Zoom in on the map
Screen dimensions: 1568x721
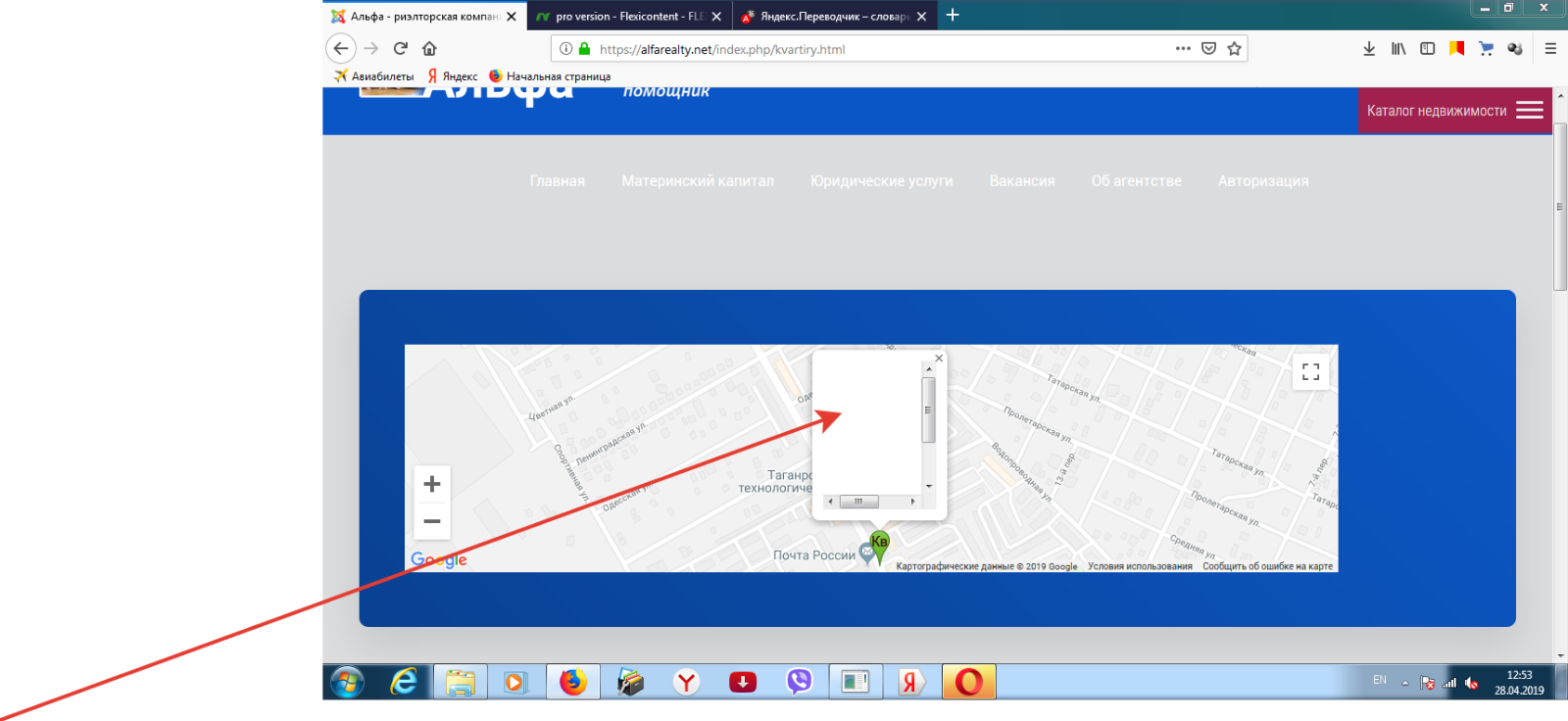coord(431,484)
